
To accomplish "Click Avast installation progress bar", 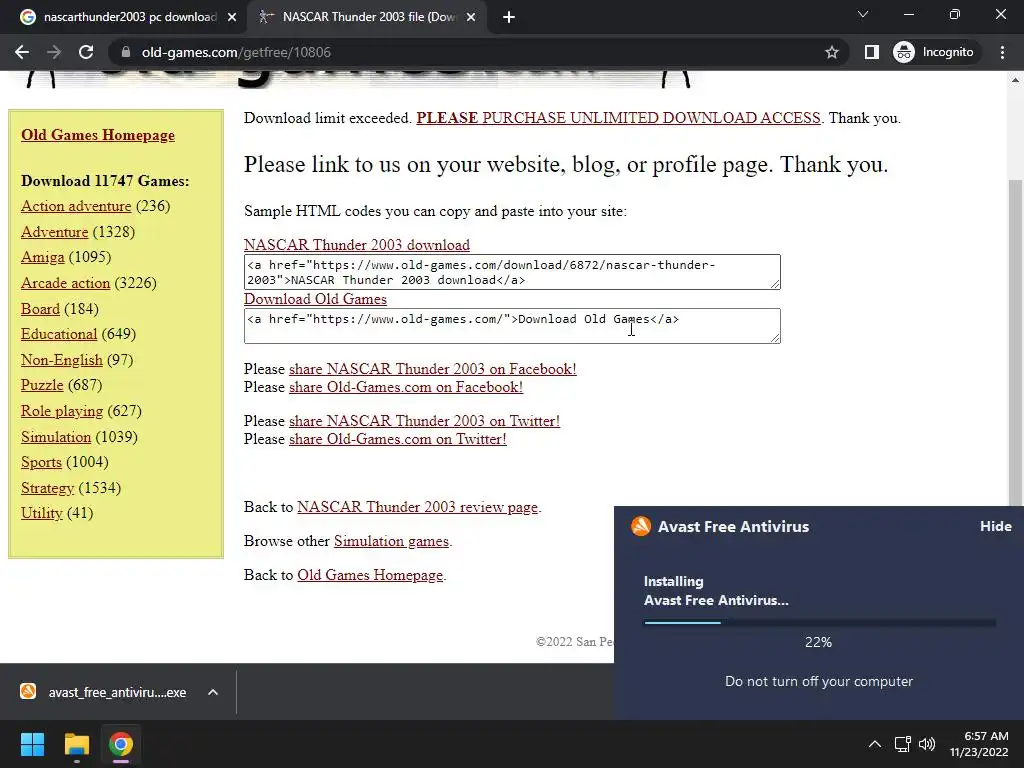I will tap(820, 622).
